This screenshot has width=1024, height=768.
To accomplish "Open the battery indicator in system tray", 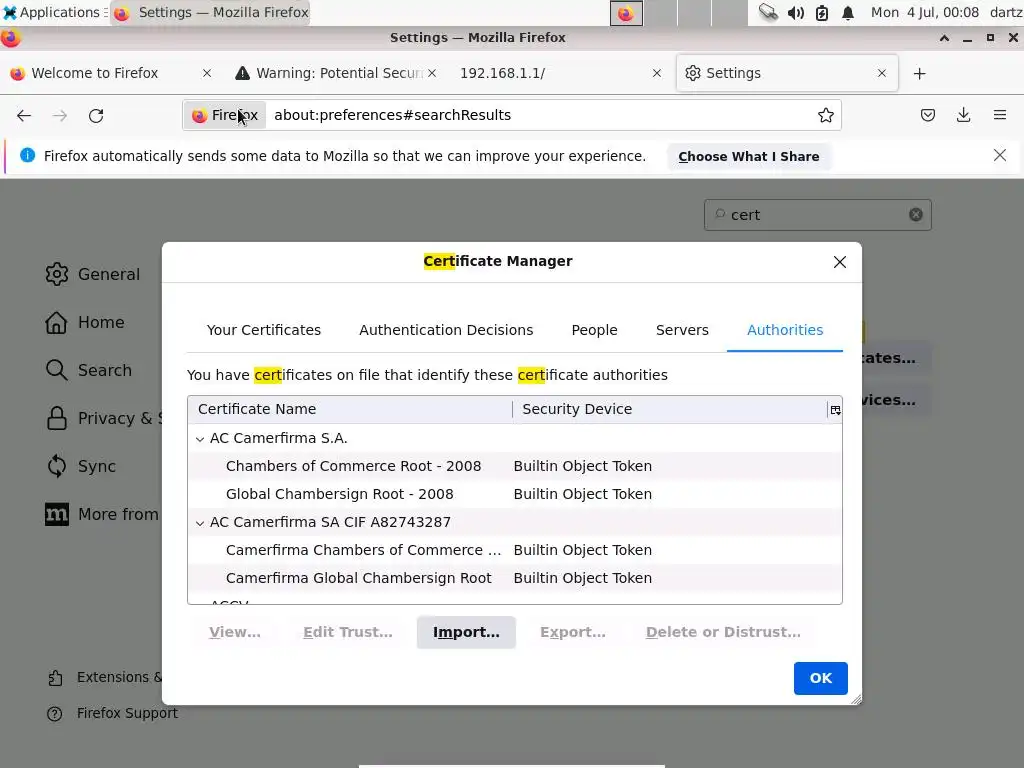I will coord(822,13).
